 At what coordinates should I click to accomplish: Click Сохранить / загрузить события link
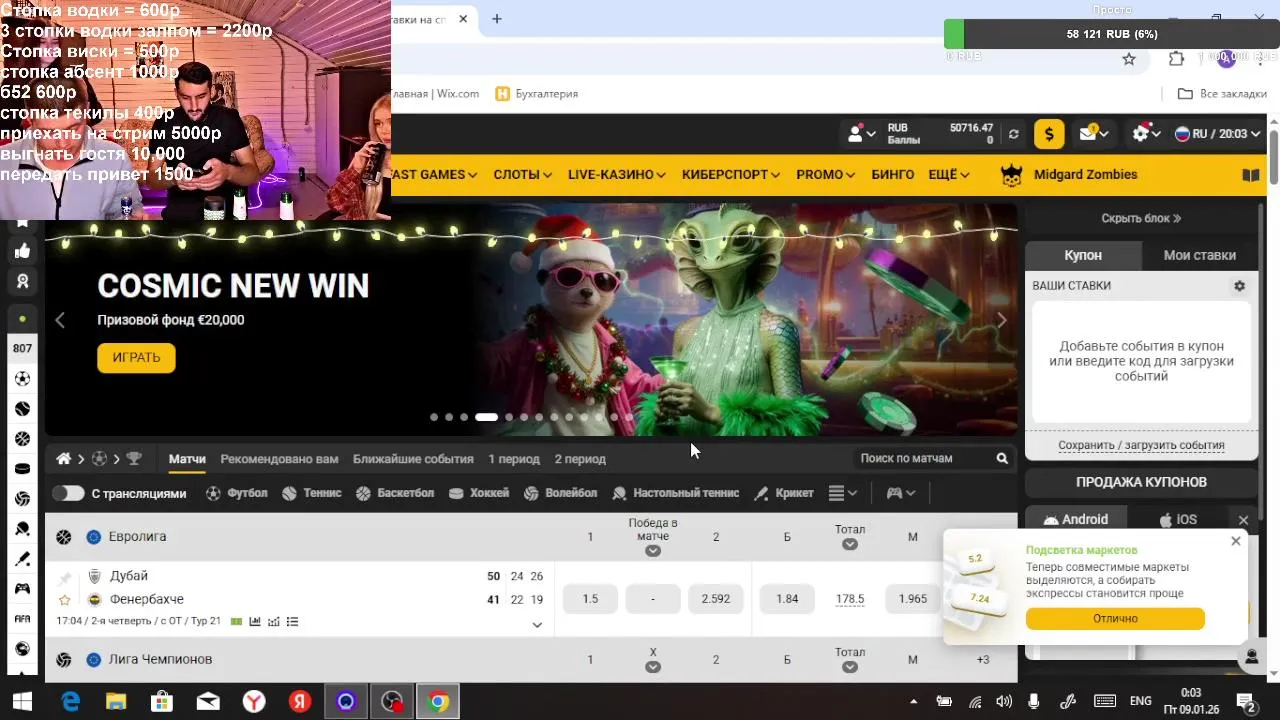tap(1141, 446)
